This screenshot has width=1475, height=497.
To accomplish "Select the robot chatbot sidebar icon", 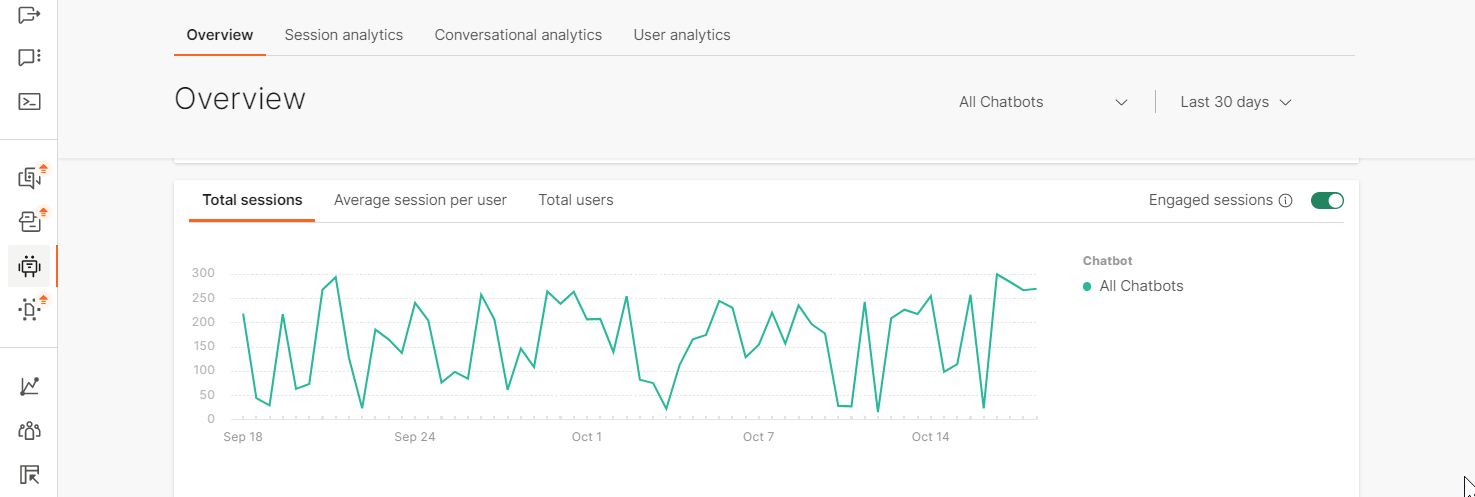I will [x=29, y=266].
